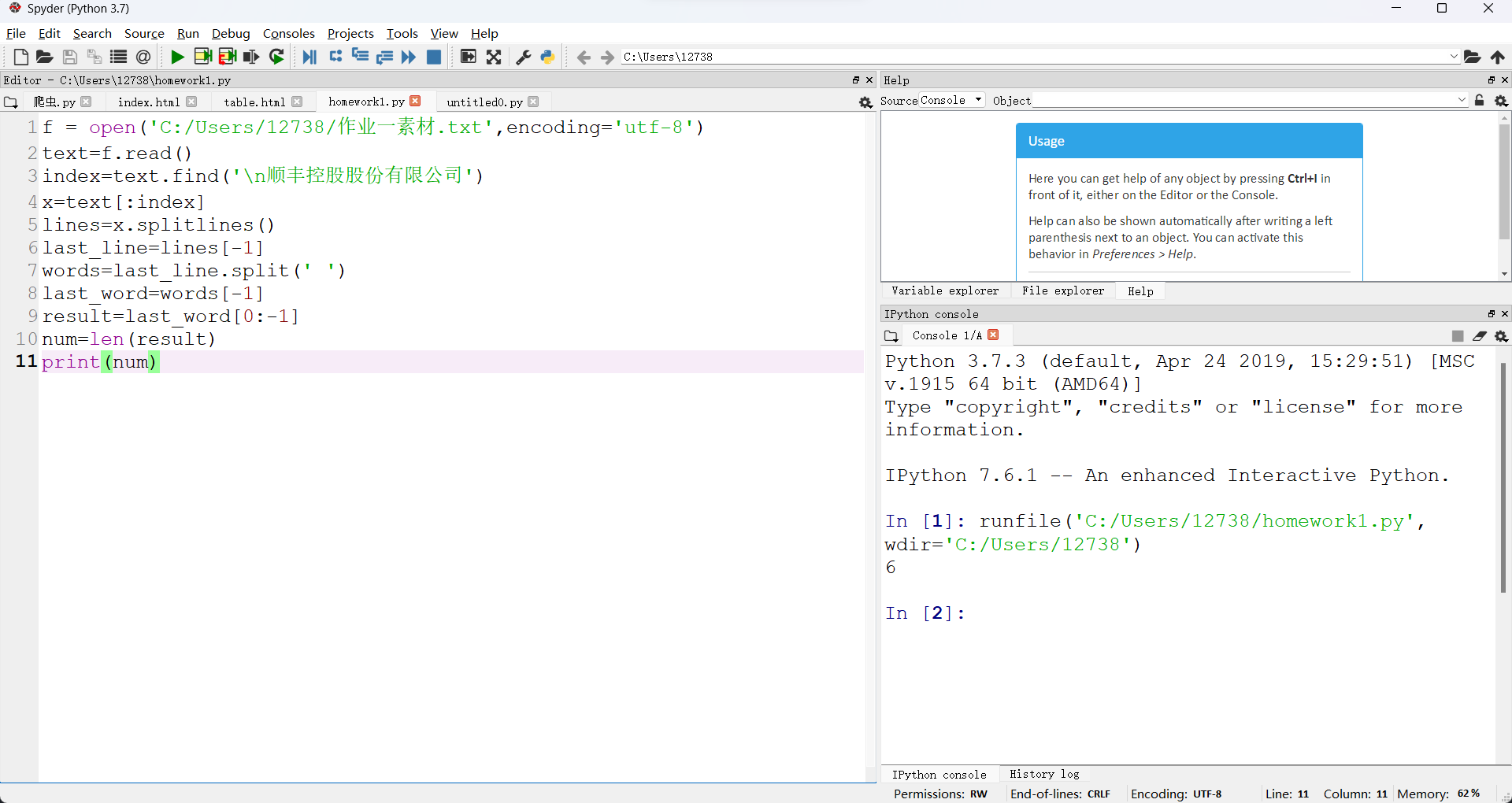Run selection or current line

tap(251, 57)
